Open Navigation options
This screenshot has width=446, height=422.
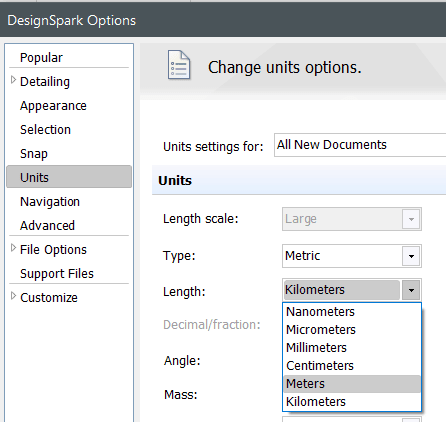(50, 202)
